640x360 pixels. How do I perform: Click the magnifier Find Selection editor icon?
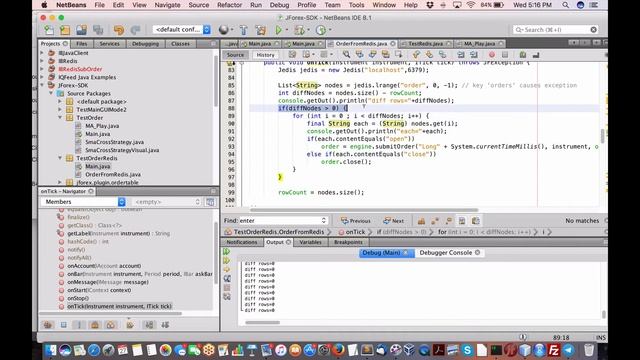(x=346, y=55)
